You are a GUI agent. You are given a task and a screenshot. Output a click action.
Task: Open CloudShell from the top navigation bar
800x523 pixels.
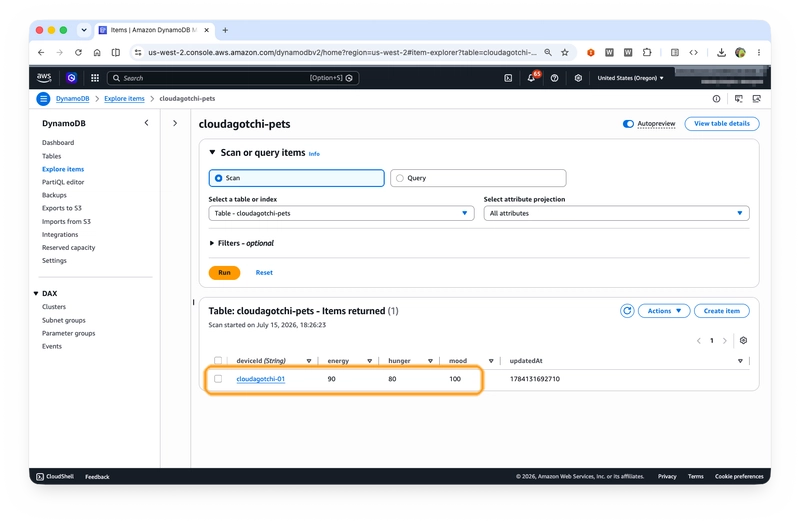(x=508, y=78)
